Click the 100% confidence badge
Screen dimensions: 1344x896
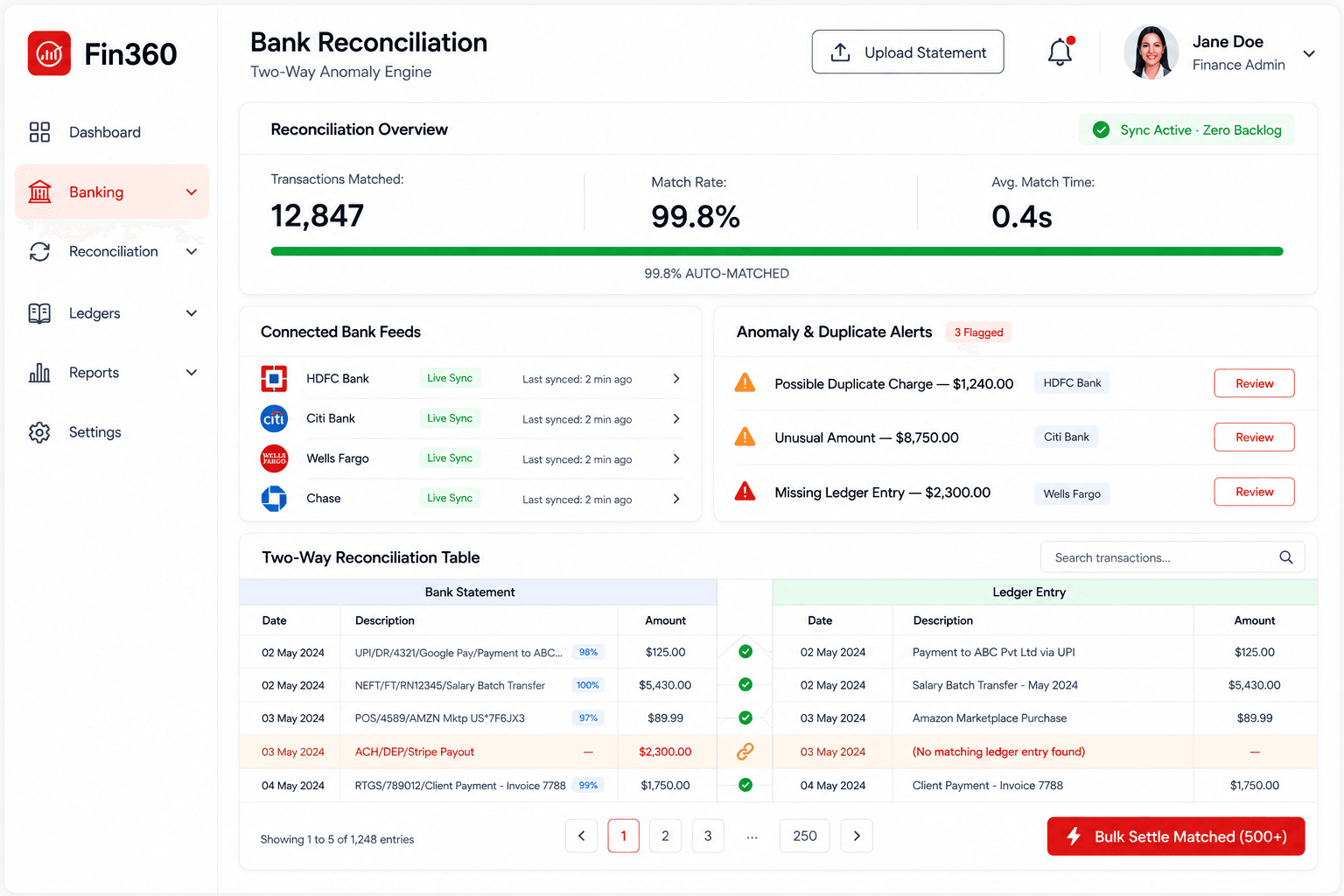(588, 685)
